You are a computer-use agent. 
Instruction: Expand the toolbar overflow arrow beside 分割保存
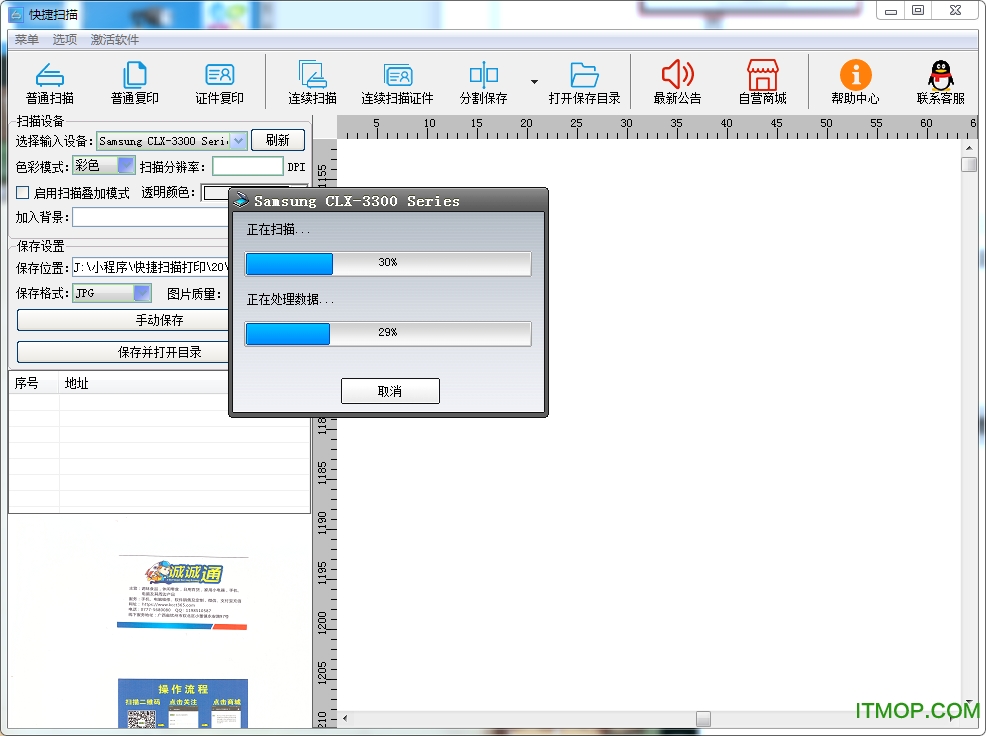(x=534, y=82)
